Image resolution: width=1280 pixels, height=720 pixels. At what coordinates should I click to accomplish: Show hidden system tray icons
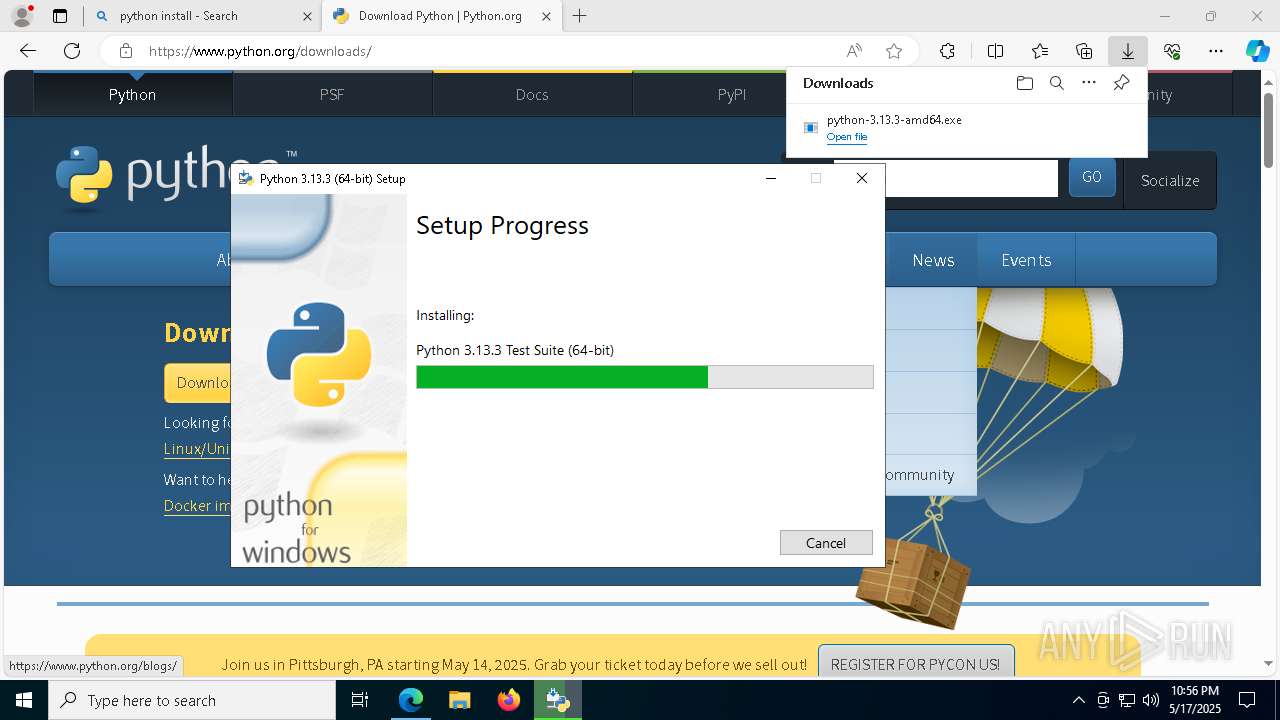(1078, 700)
